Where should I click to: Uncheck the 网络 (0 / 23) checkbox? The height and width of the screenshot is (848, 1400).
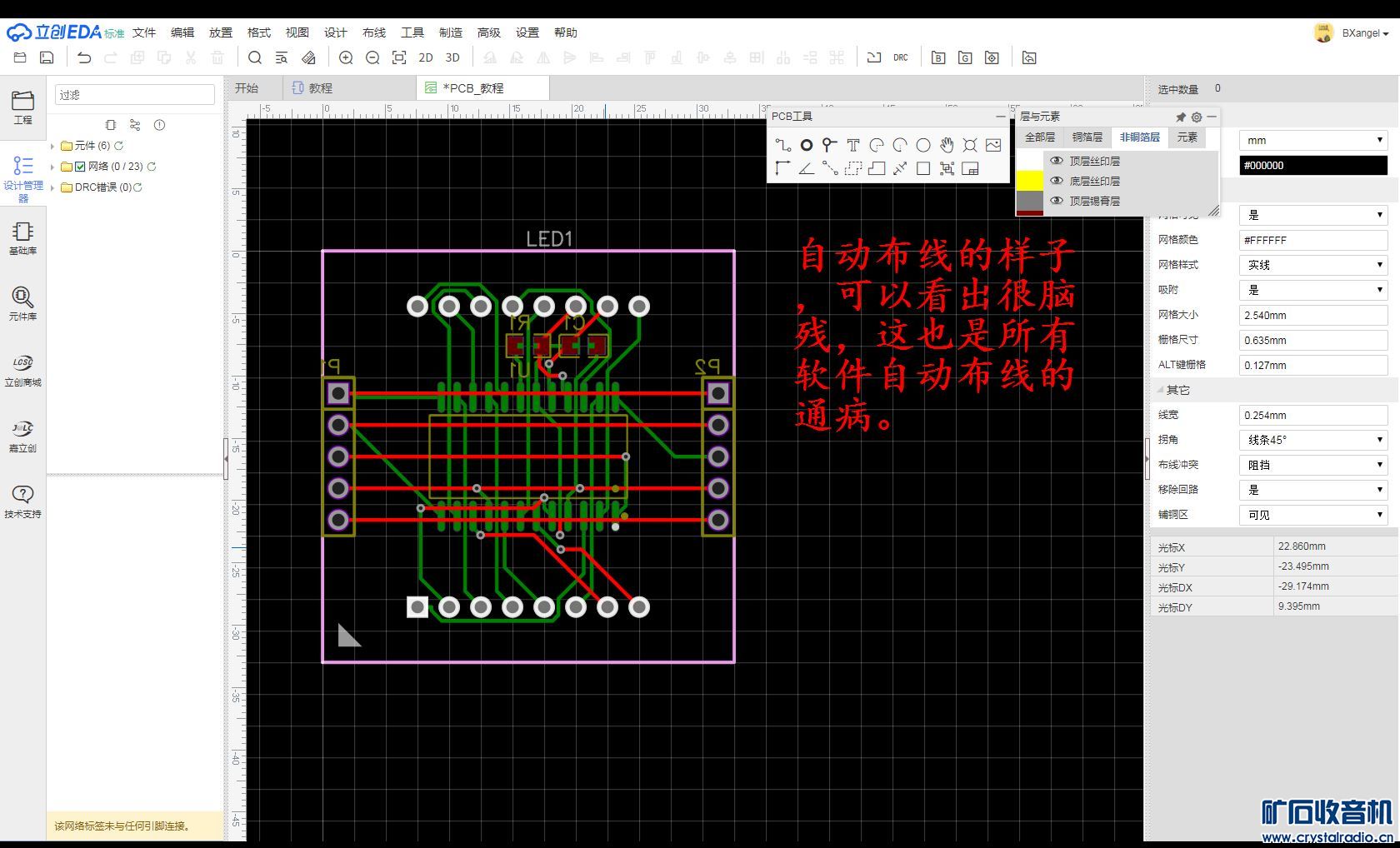[80, 167]
